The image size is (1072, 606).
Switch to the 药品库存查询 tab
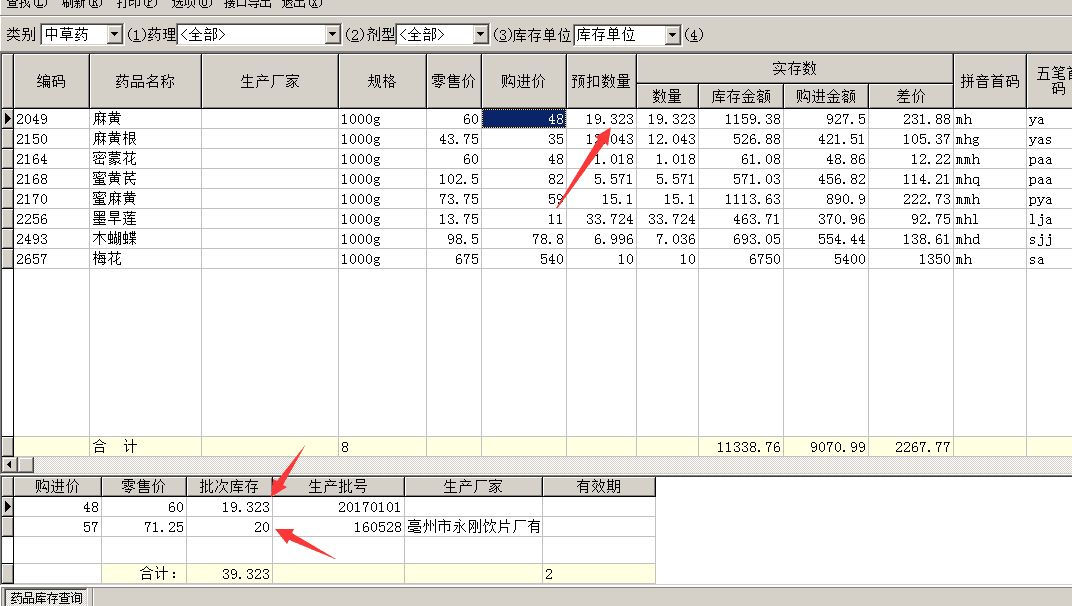coord(46,597)
